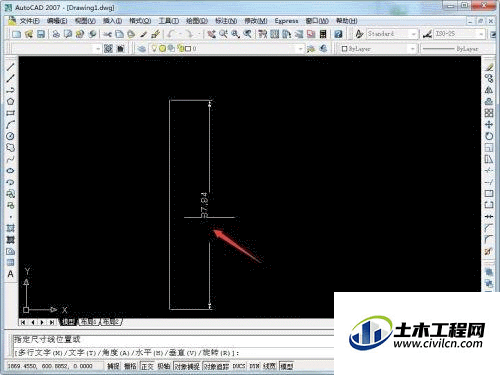
Task: Expand the redo history dropdown arrow
Action: [x=199, y=34]
